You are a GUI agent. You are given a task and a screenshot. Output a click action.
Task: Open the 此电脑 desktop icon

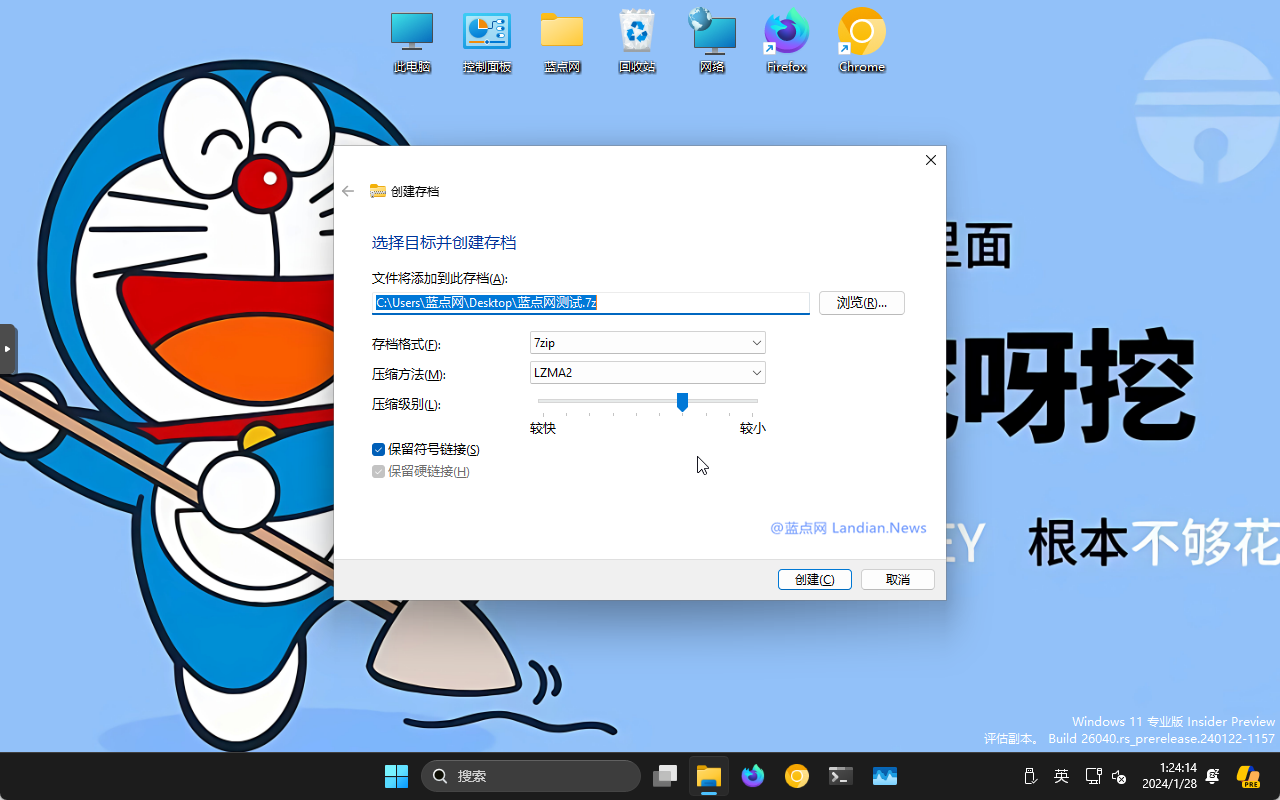(x=412, y=42)
